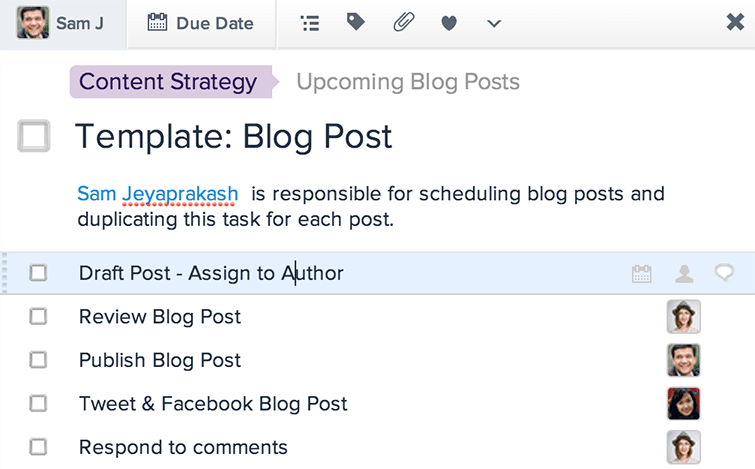Open the Due Date picker
Viewport: 755px width, 469px height.
click(201, 24)
